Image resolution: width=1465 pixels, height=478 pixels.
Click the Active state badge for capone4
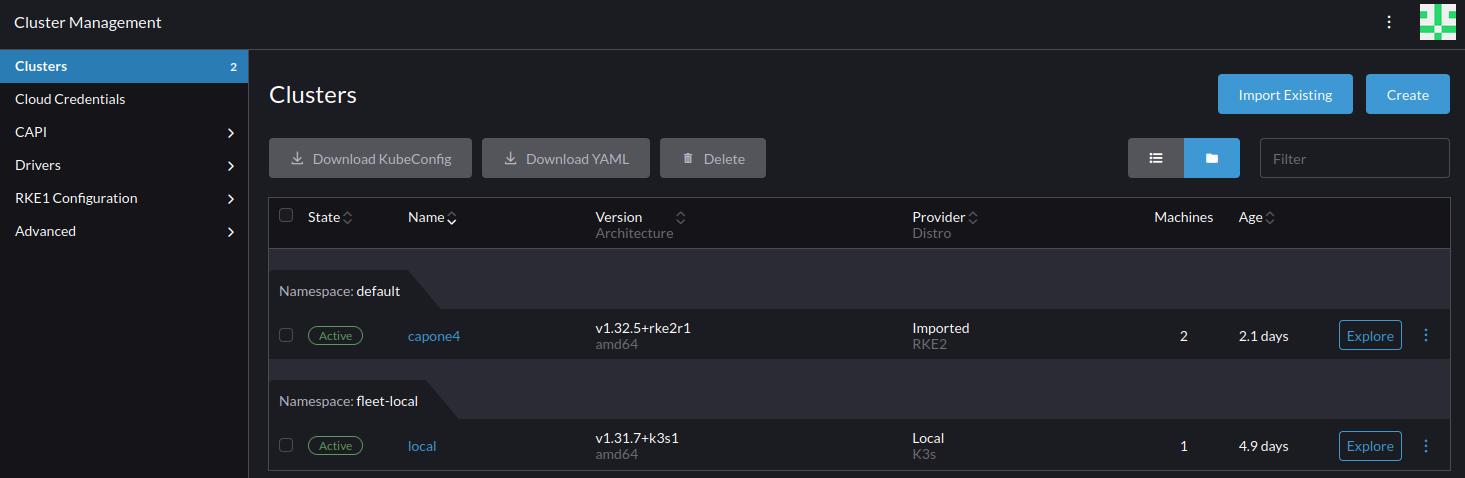point(335,336)
